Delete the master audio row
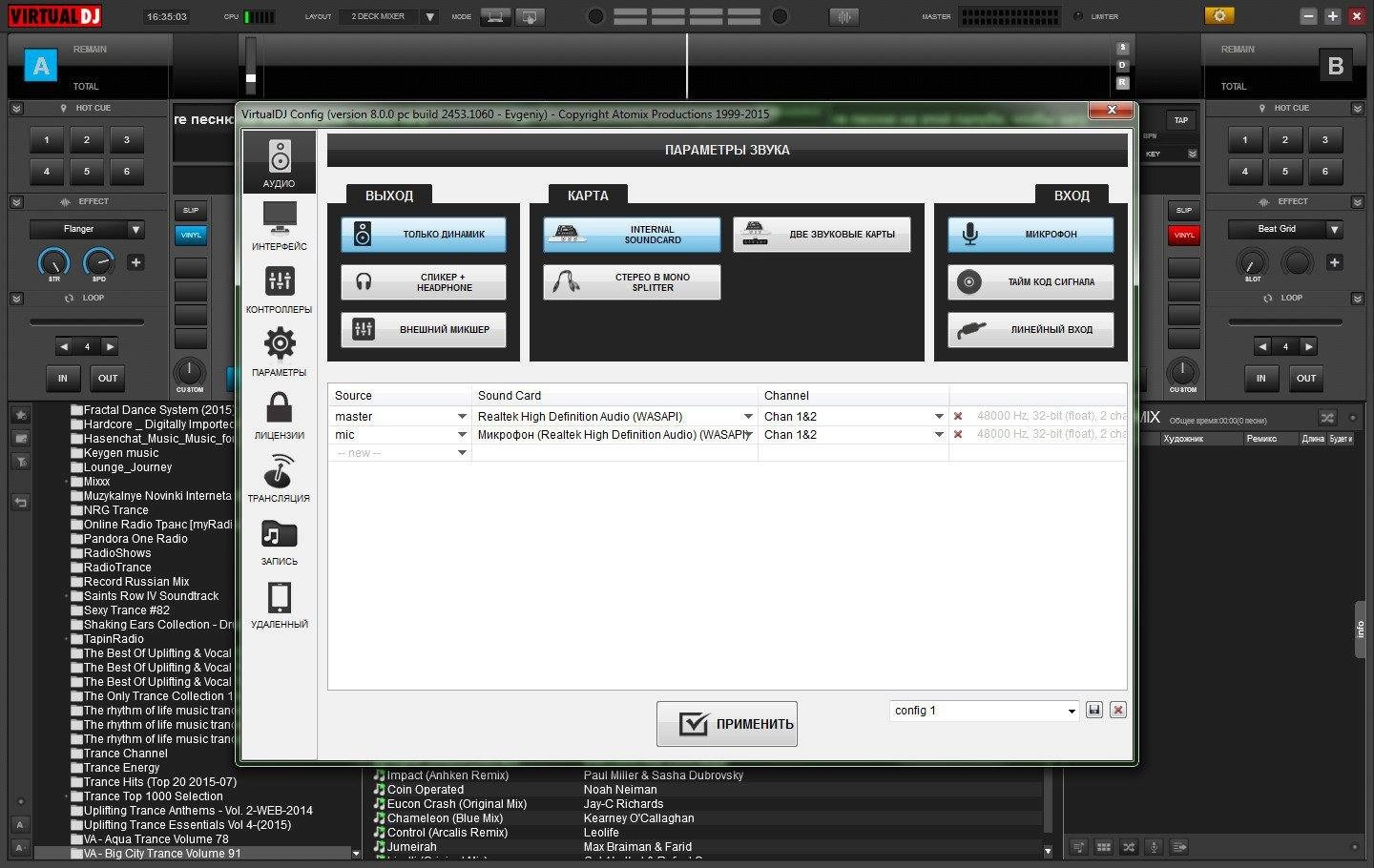The width and height of the screenshot is (1374, 868). [x=958, y=417]
